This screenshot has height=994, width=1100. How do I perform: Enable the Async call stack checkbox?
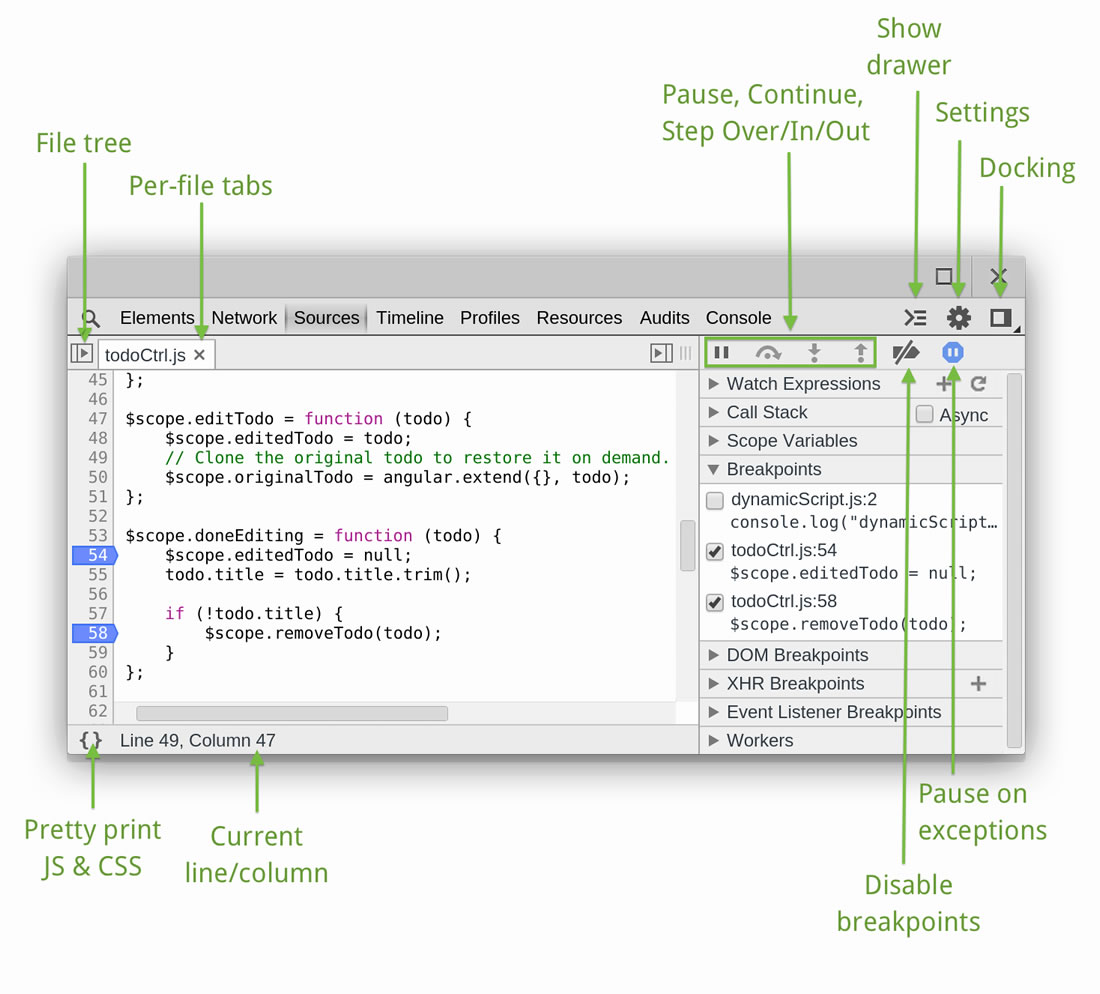925,414
